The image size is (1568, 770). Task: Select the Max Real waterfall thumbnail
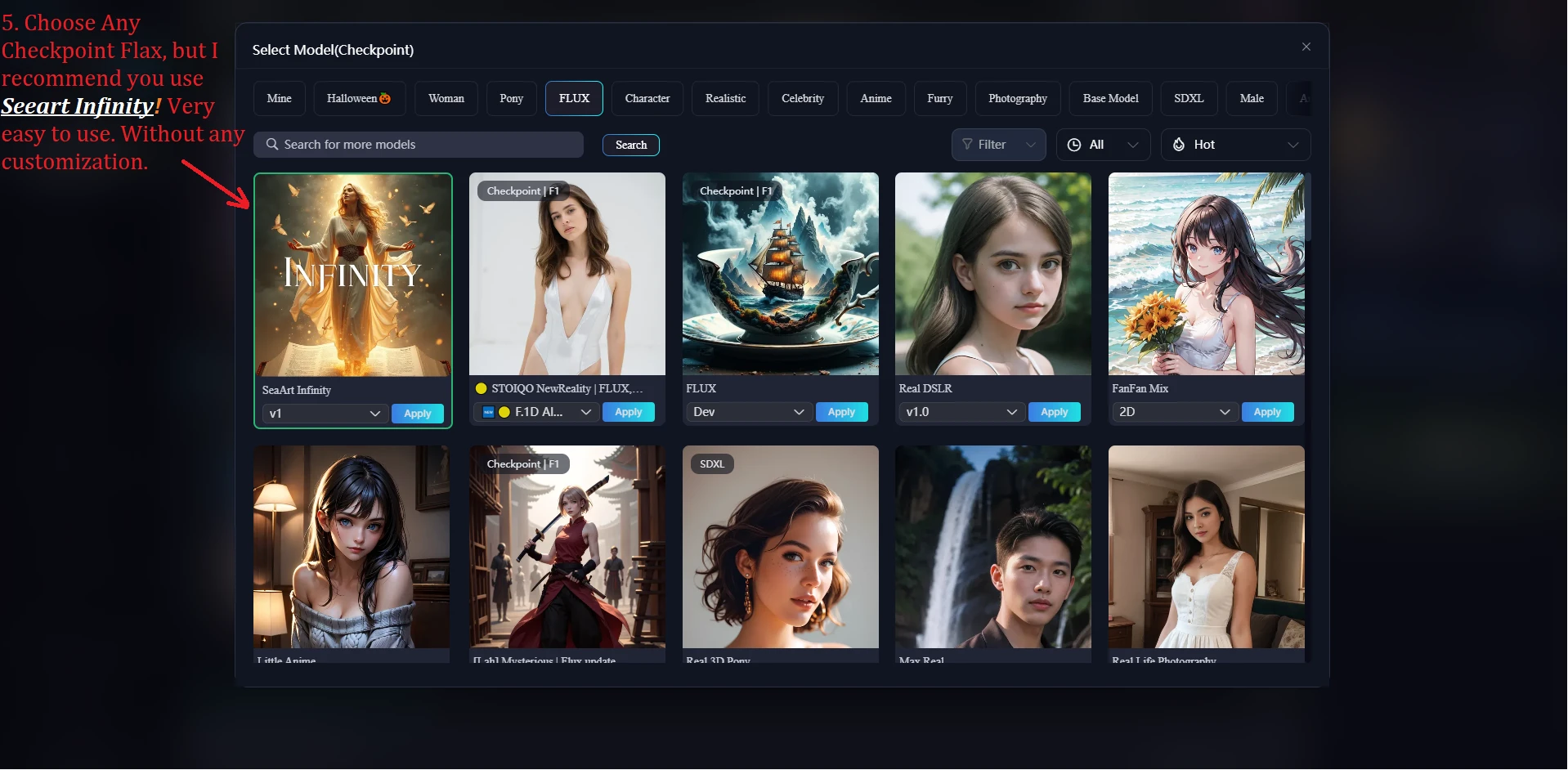pos(993,547)
